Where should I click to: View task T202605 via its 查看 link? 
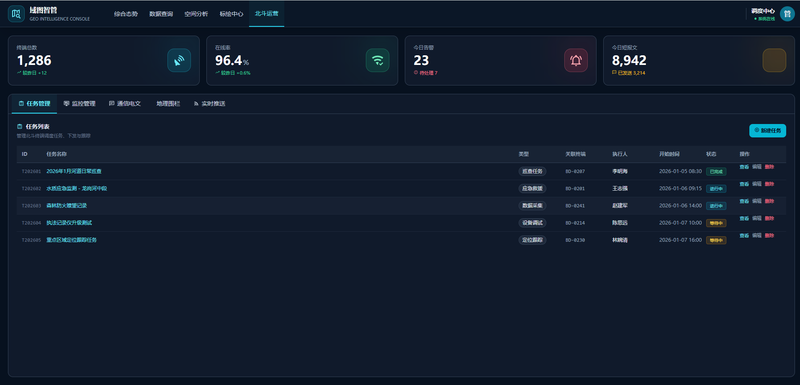click(x=744, y=236)
